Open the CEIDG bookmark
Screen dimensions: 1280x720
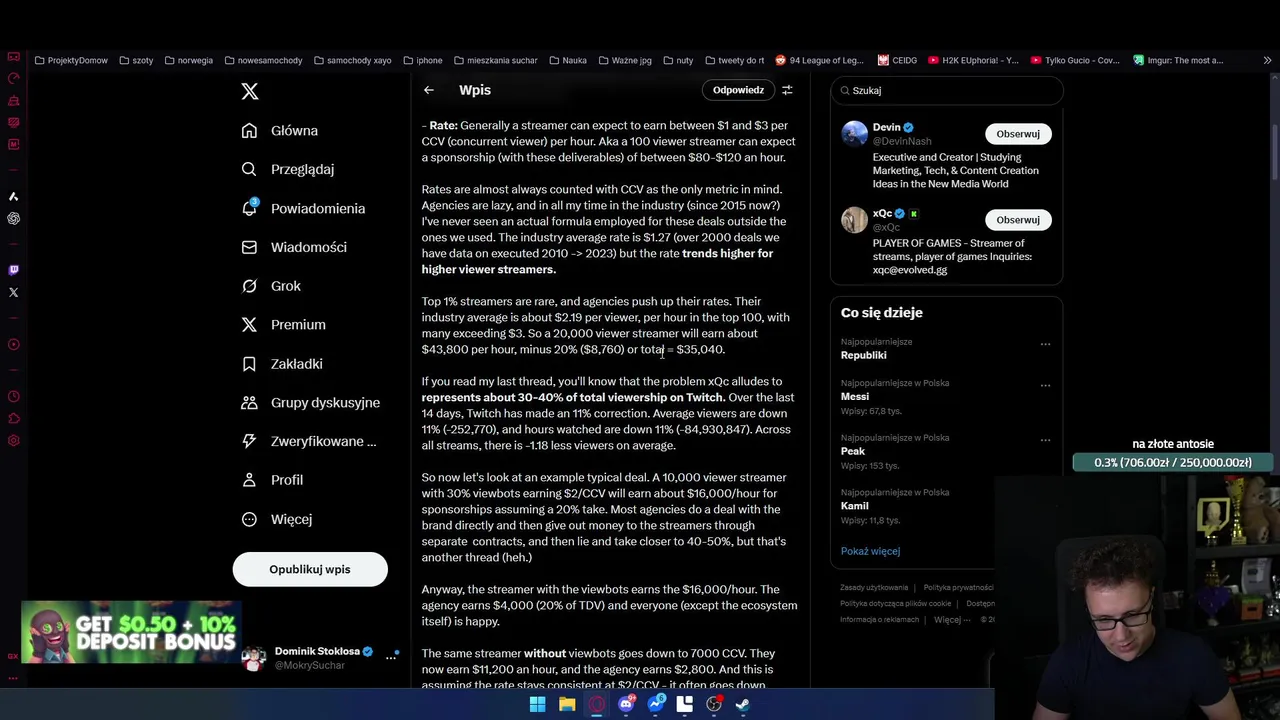pos(897,60)
